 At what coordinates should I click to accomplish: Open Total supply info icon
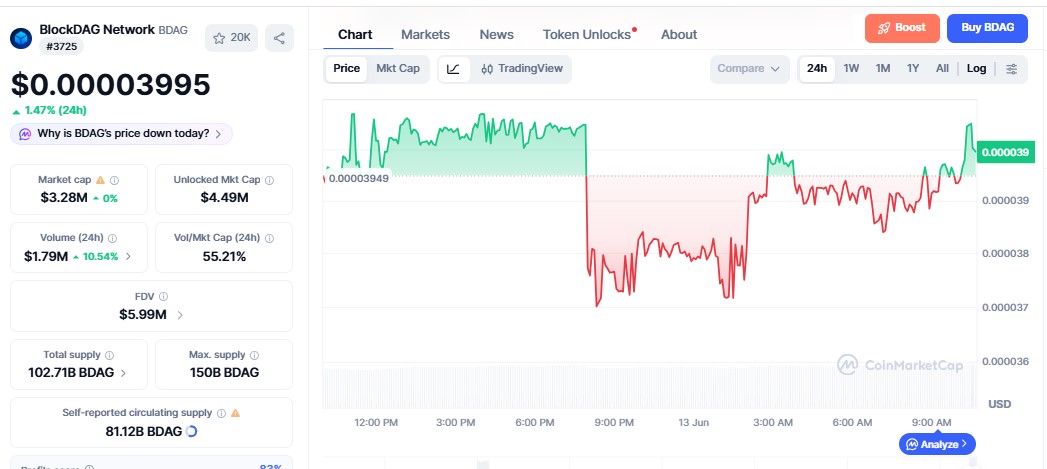tap(110, 355)
